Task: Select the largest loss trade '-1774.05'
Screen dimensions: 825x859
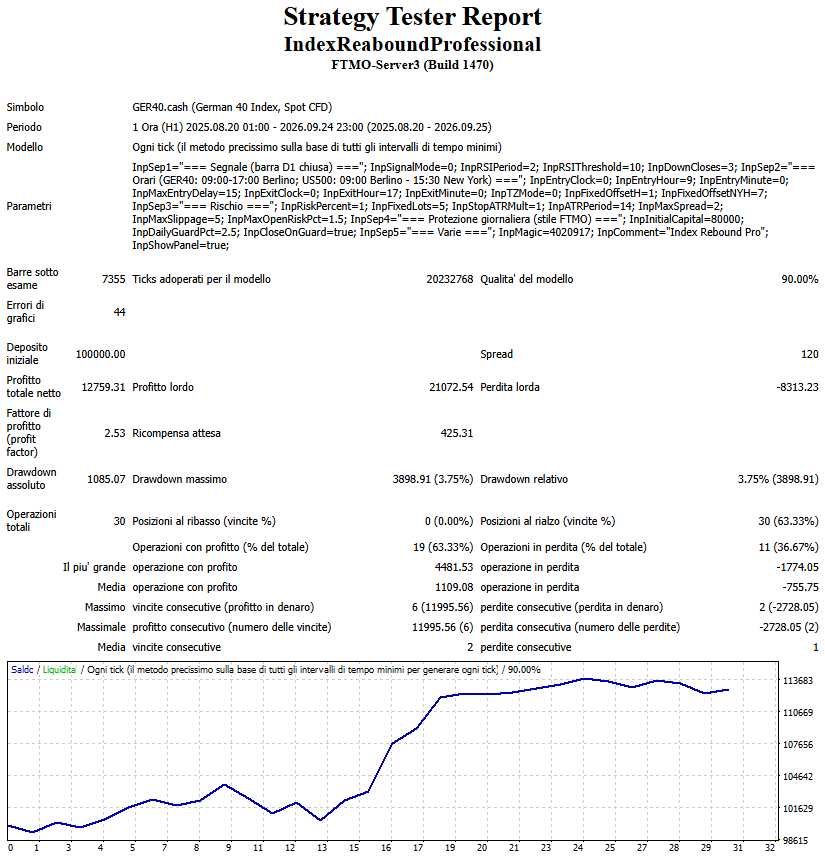Action: (797, 568)
